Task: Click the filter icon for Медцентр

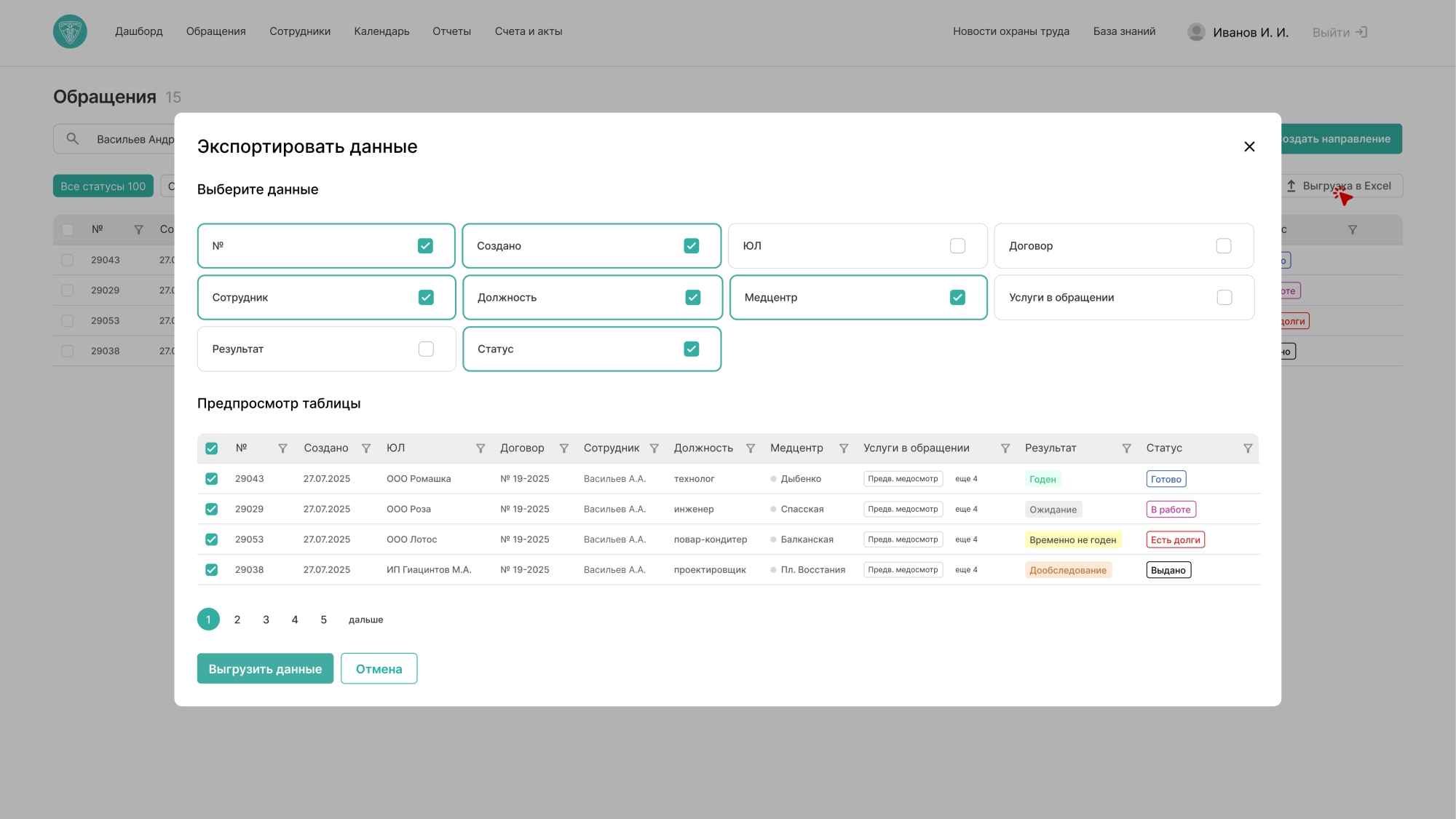Action: click(x=844, y=448)
